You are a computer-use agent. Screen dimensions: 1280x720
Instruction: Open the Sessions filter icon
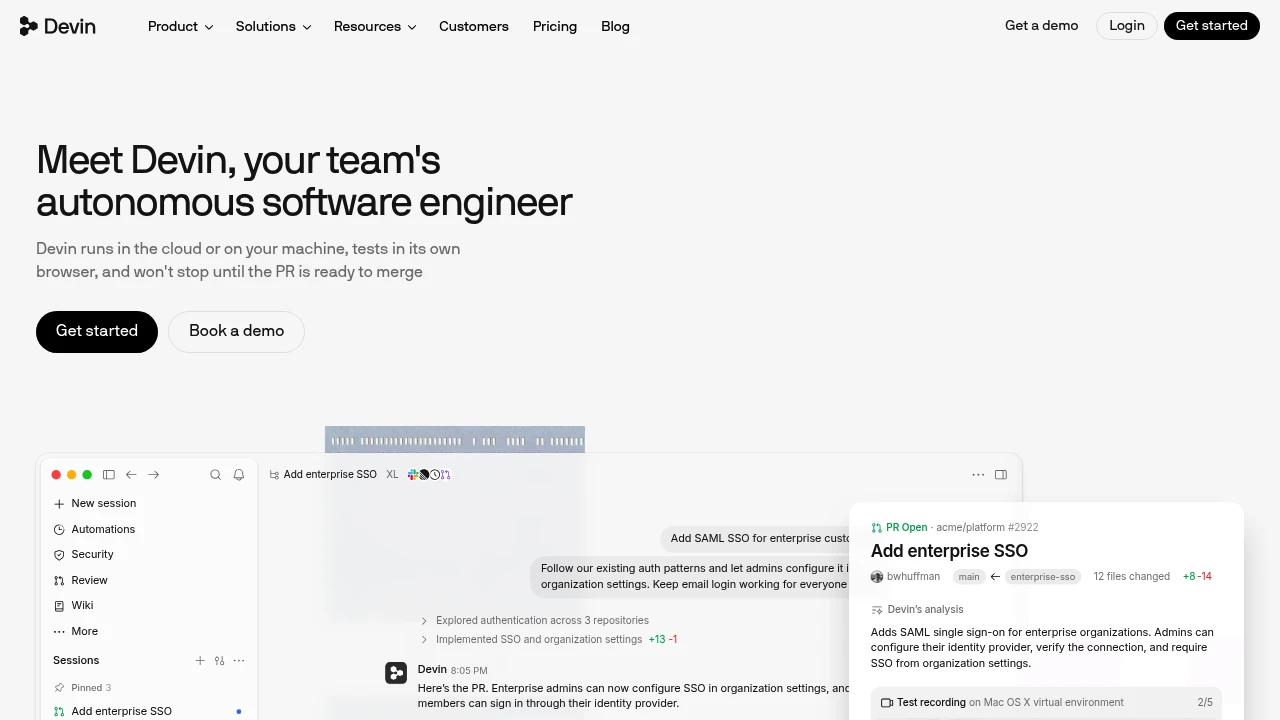pos(220,661)
